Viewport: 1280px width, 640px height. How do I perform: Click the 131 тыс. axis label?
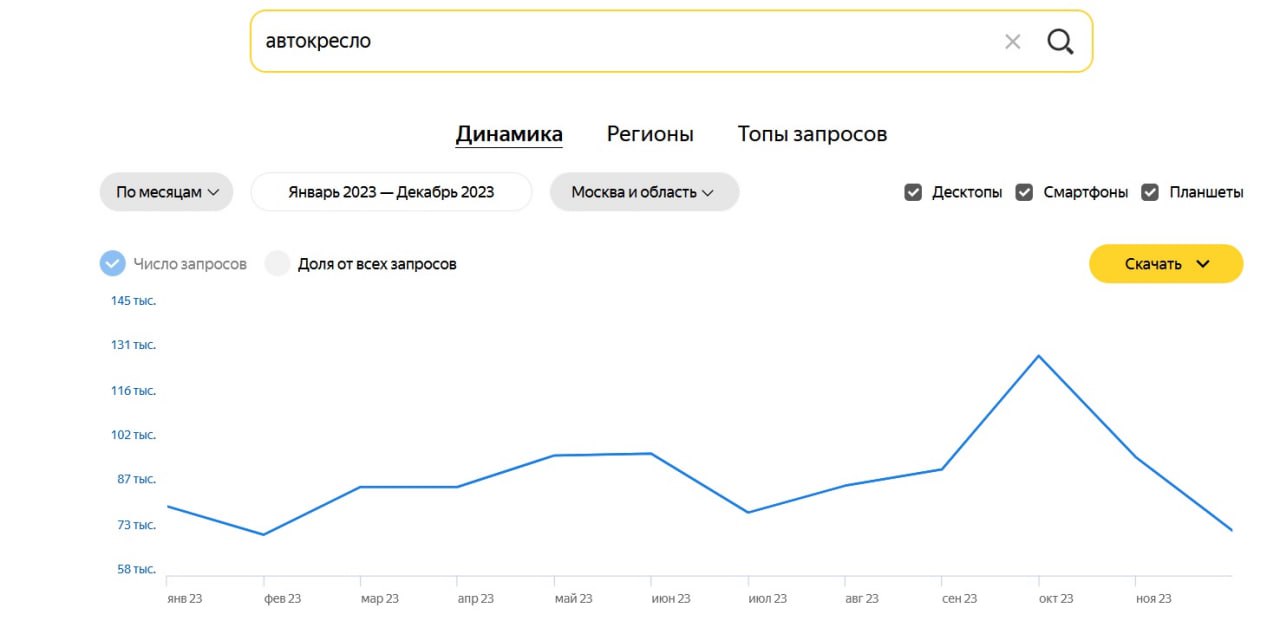(133, 345)
